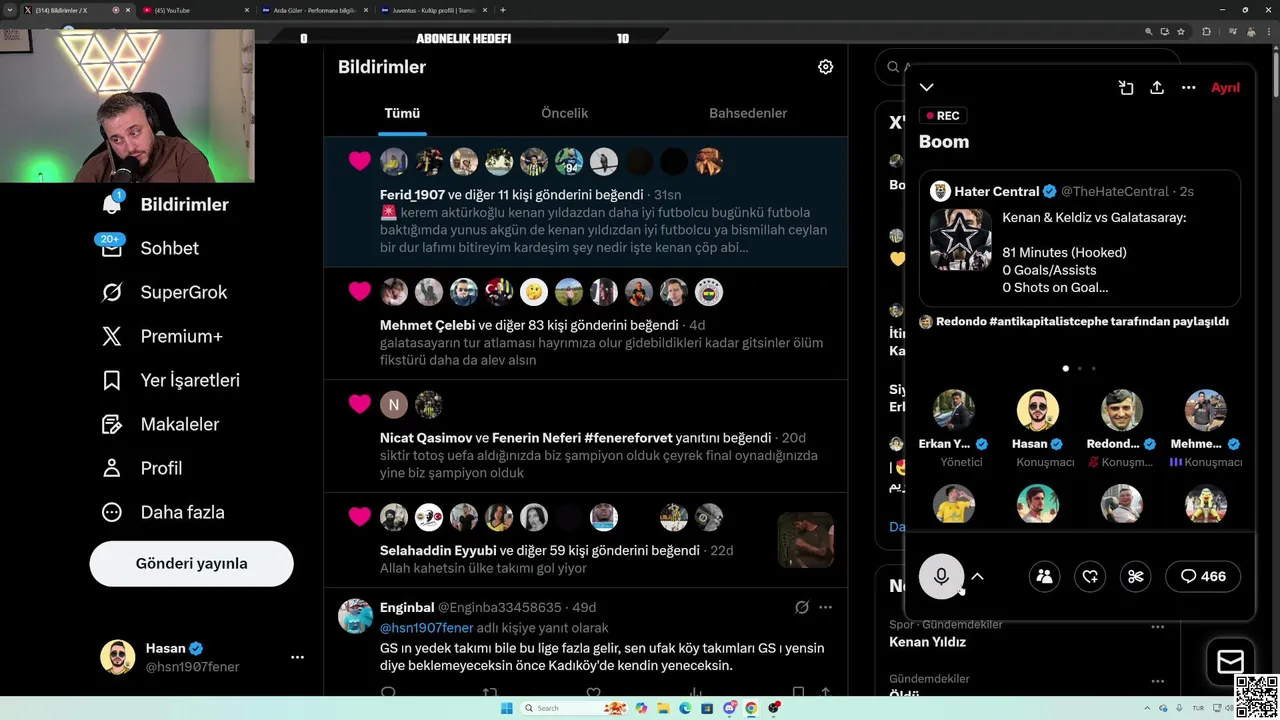The height and width of the screenshot is (720, 1280).
Task: Open the browser extensions puzzle icon
Action: [x=1206, y=31]
